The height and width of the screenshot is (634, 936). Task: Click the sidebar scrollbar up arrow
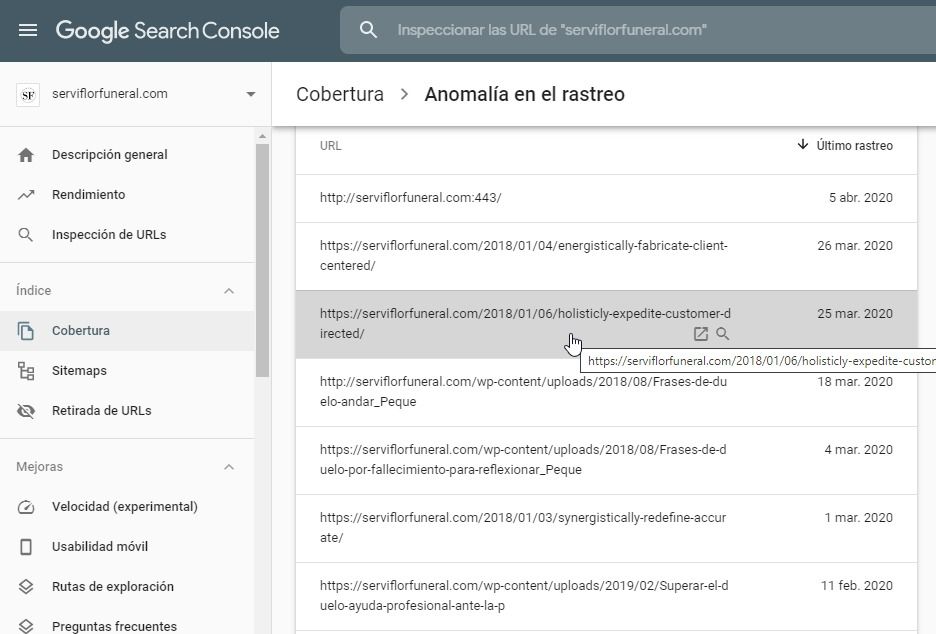pyautogui.click(x=262, y=137)
